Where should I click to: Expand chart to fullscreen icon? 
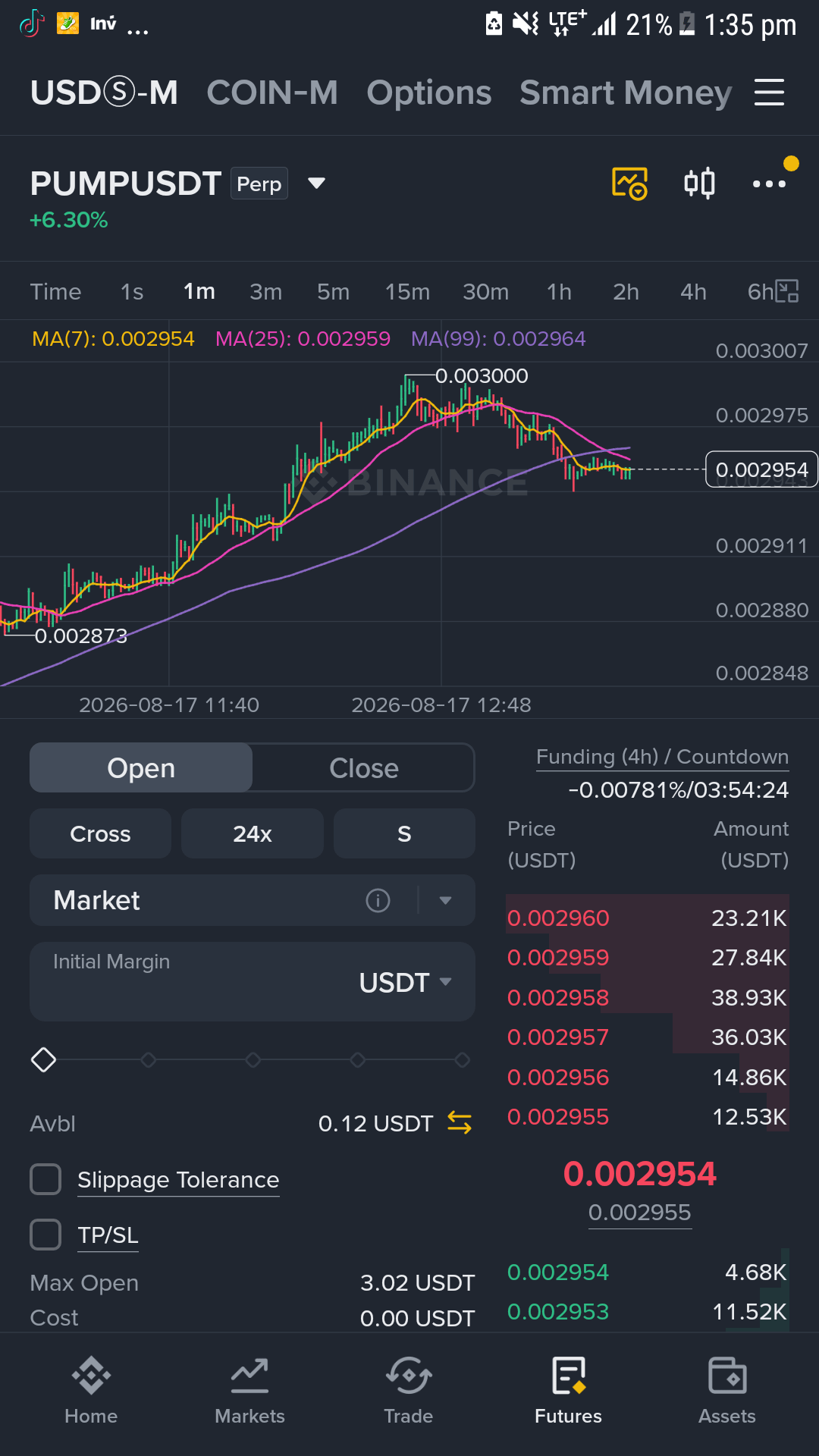(x=787, y=291)
